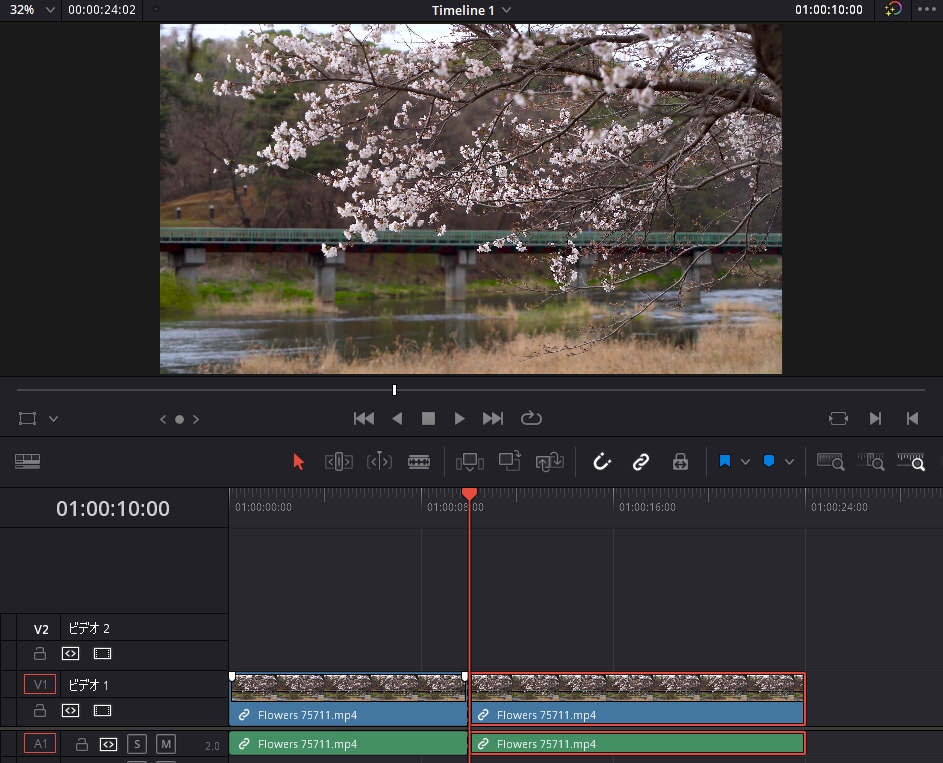Toggle timeline Snapping magnet icon

(x=602, y=462)
